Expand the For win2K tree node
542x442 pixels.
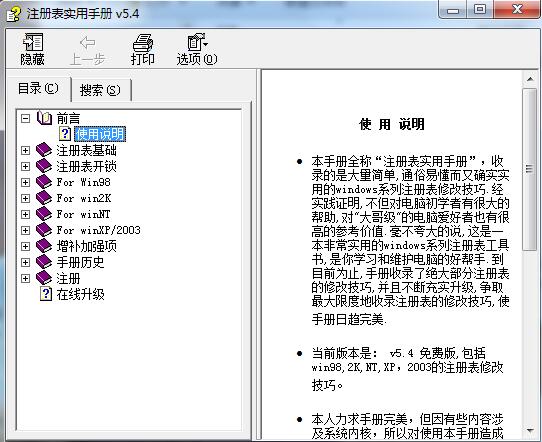coord(25,198)
